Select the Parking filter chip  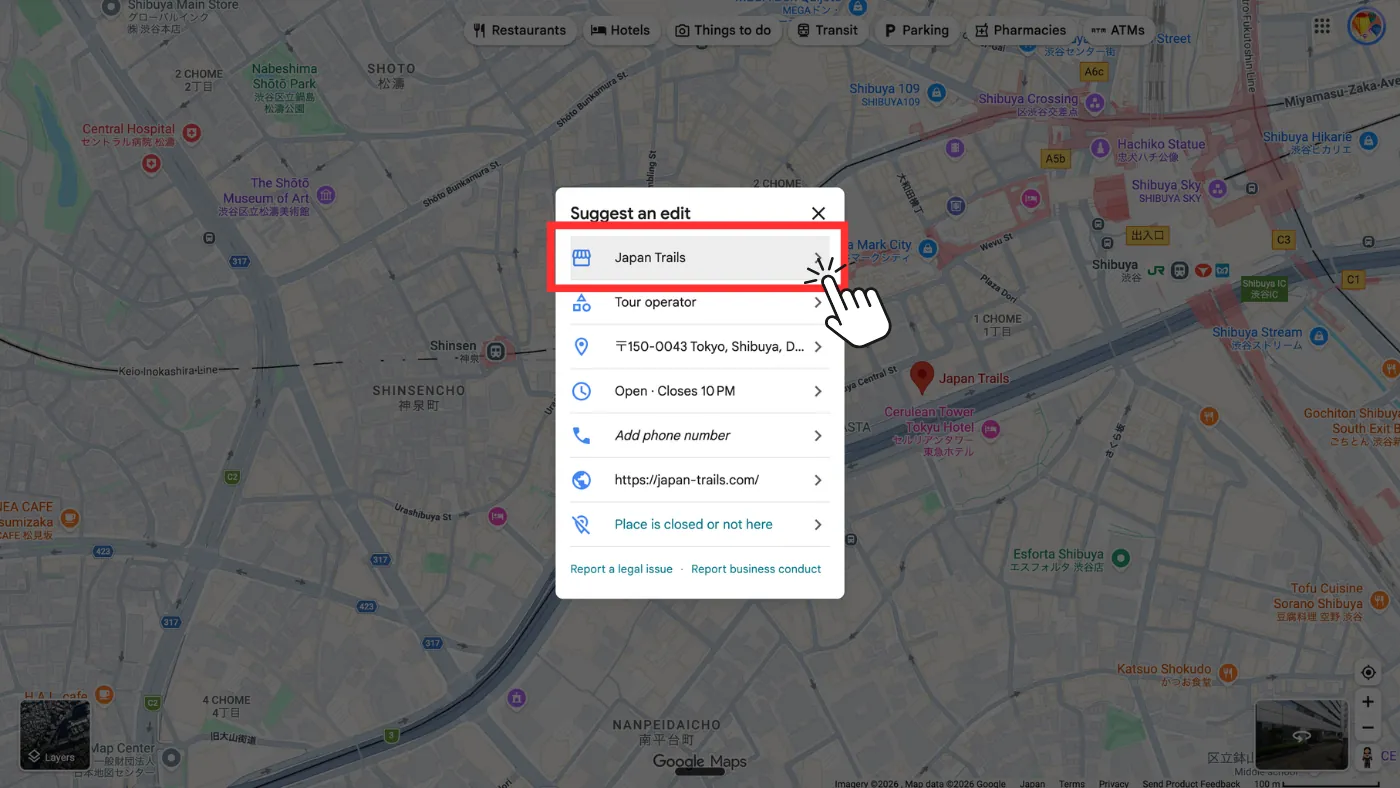coord(916,30)
